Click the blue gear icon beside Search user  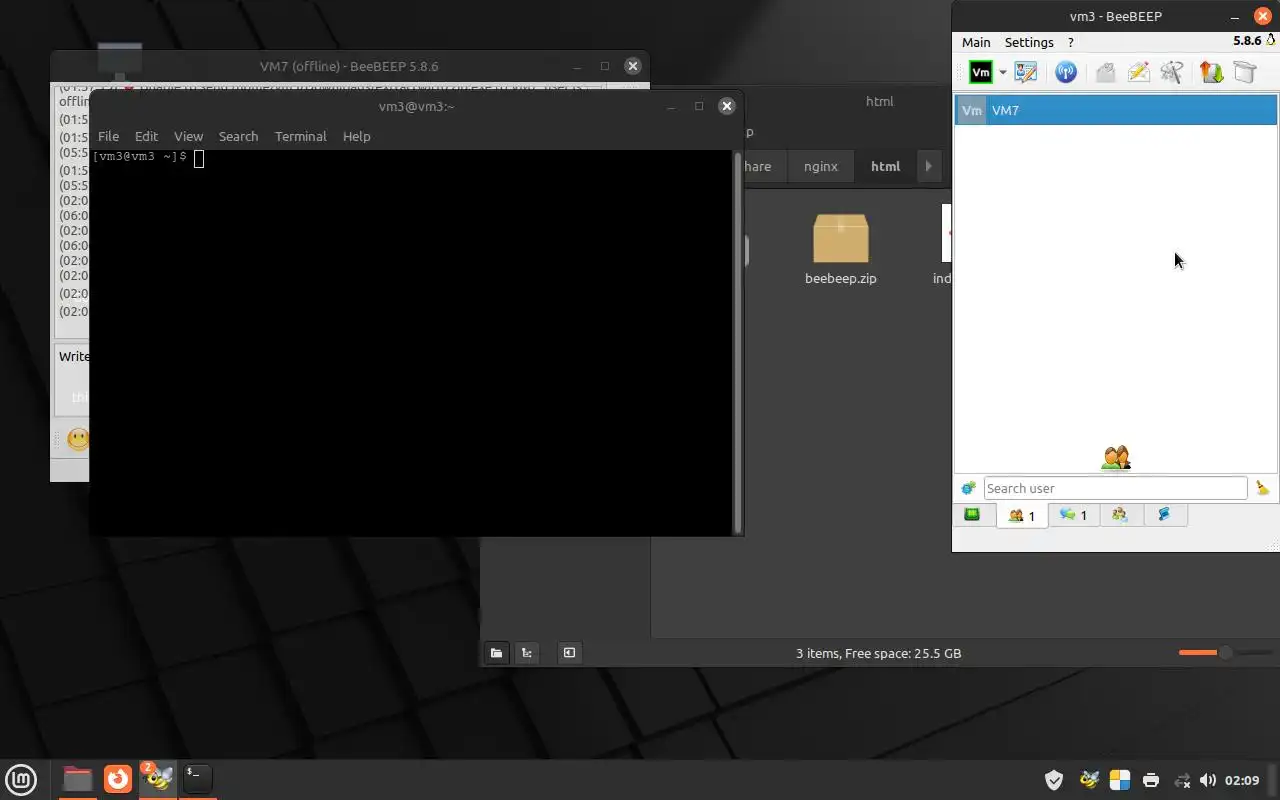click(968, 488)
